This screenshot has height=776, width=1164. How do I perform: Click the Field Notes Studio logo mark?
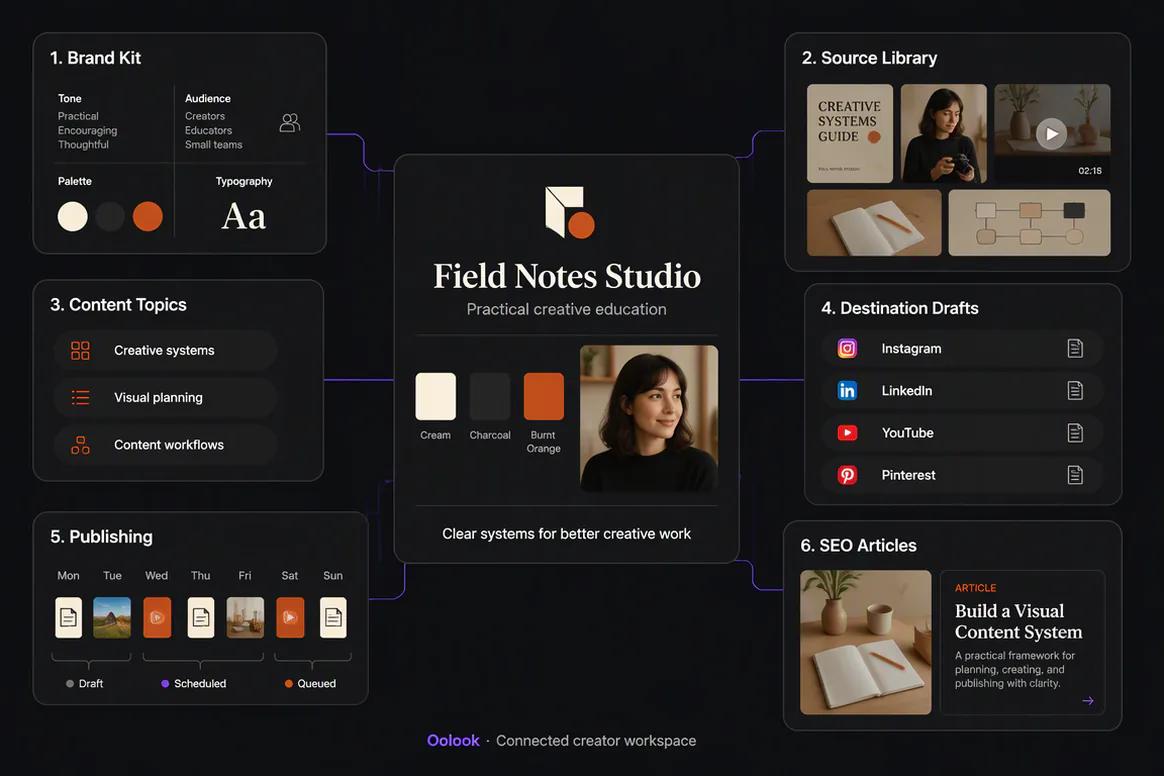tap(569, 212)
